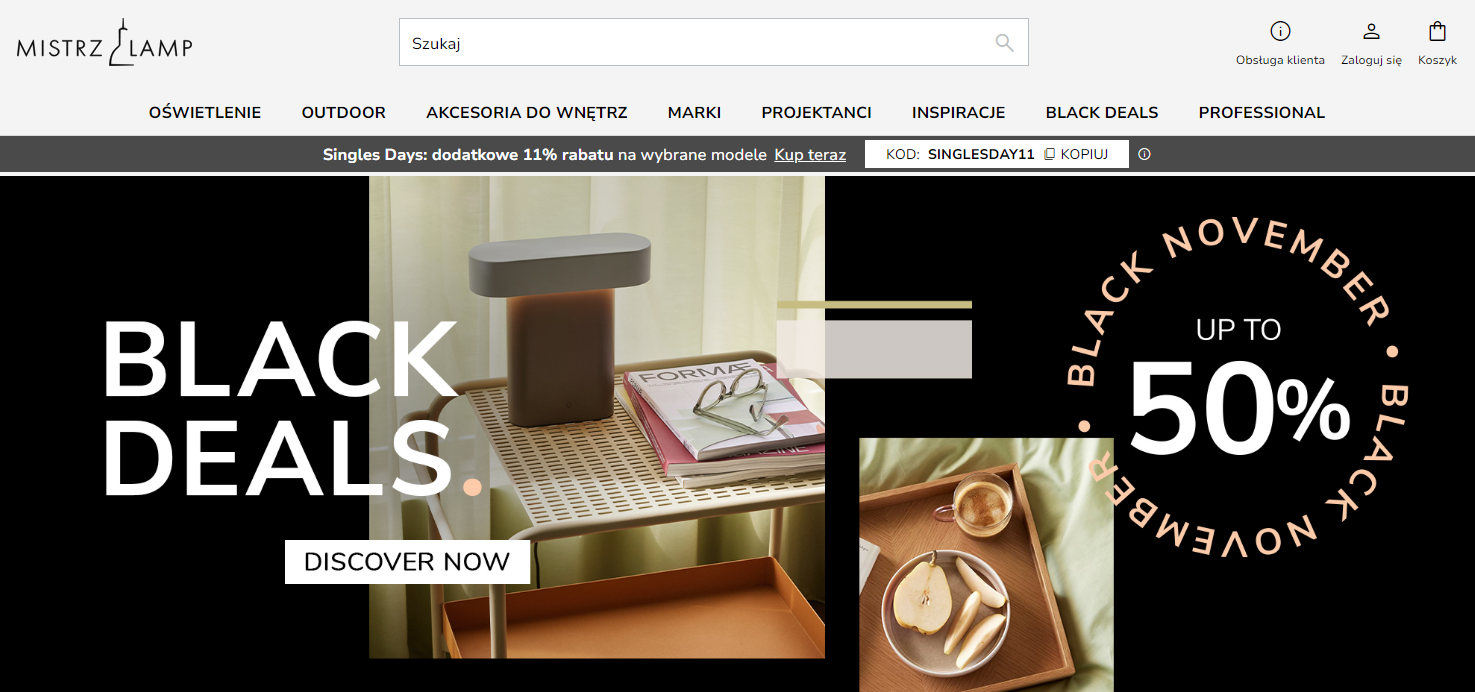The width and height of the screenshot is (1475, 692).
Task: Focus the Szukaj search field
Action: point(713,43)
